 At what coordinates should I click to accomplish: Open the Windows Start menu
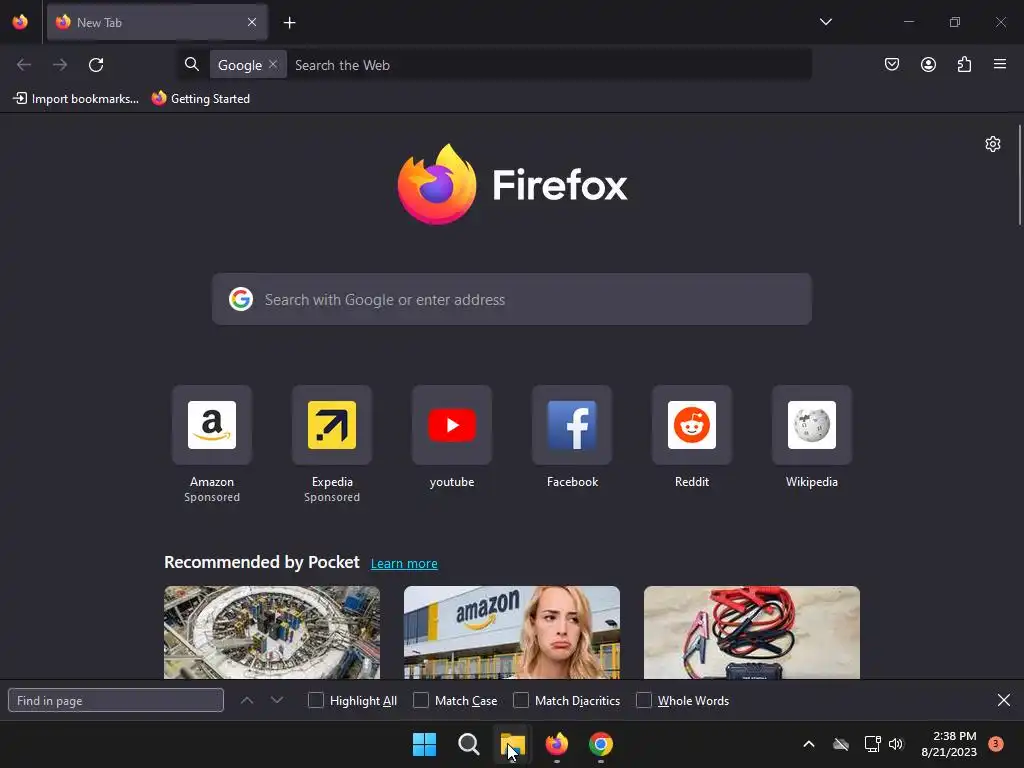pos(424,744)
